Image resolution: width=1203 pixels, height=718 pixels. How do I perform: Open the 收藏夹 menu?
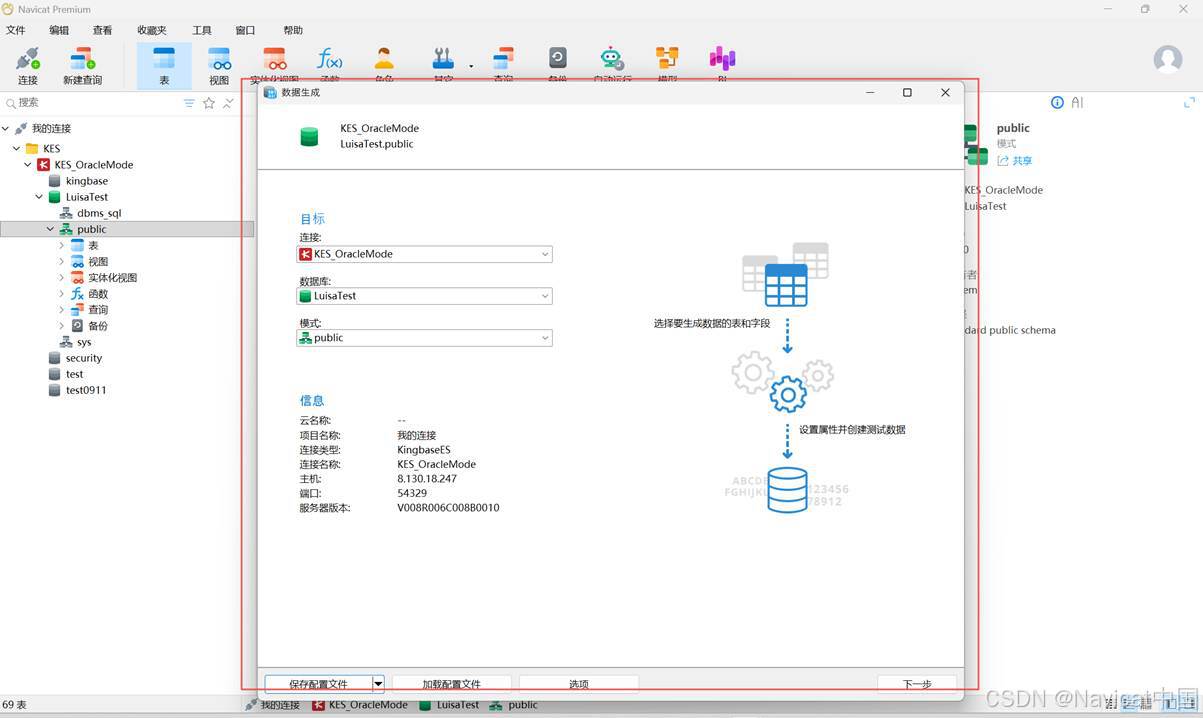152,30
